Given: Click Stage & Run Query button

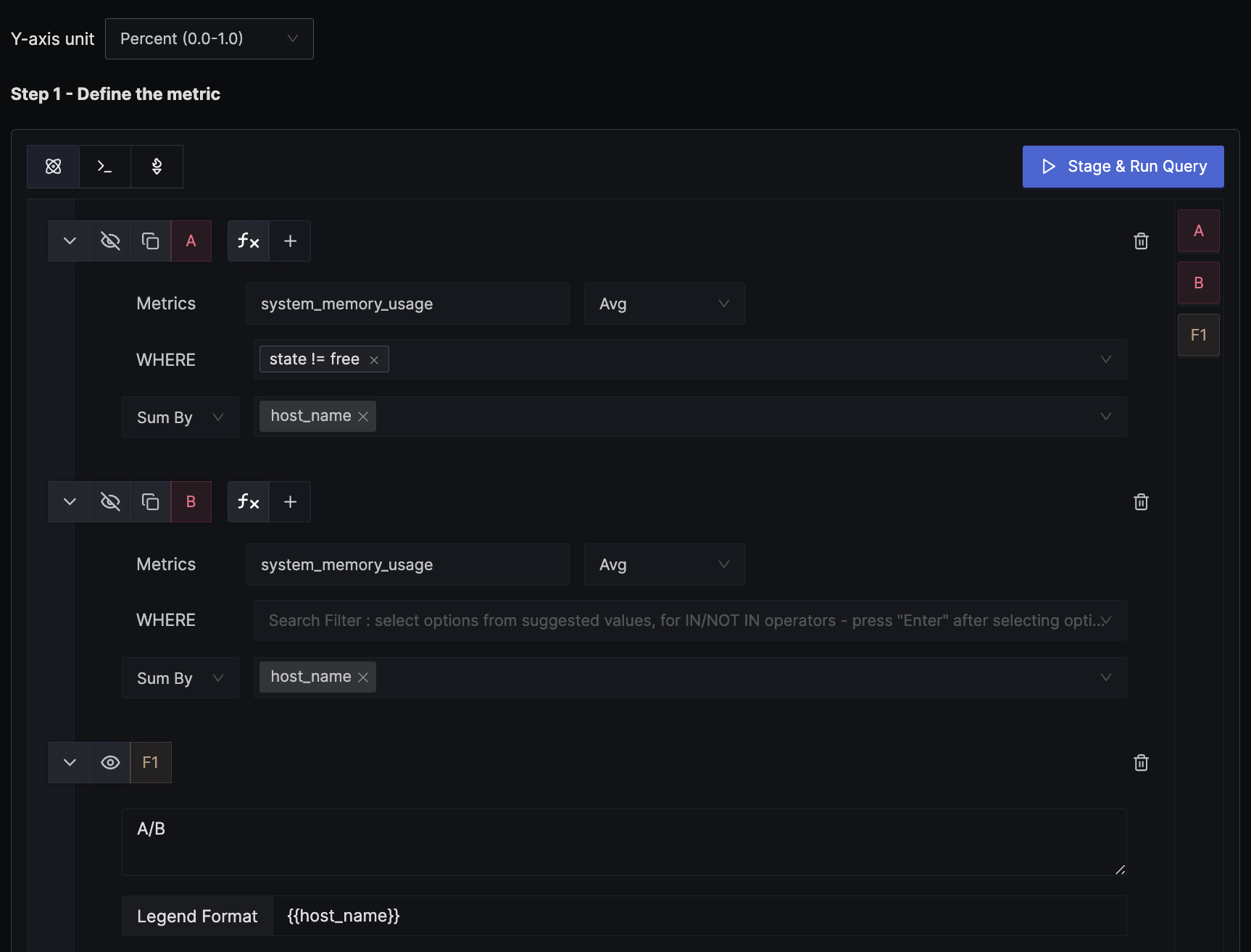Looking at the screenshot, I should pyautogui.click(x=1123, y=167).
